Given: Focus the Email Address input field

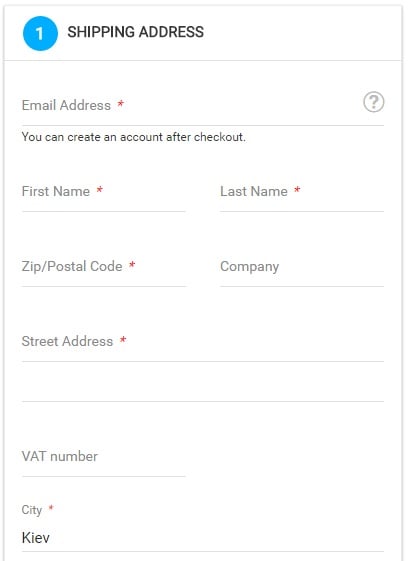Looking at the screenshot, I should [203, 106].
